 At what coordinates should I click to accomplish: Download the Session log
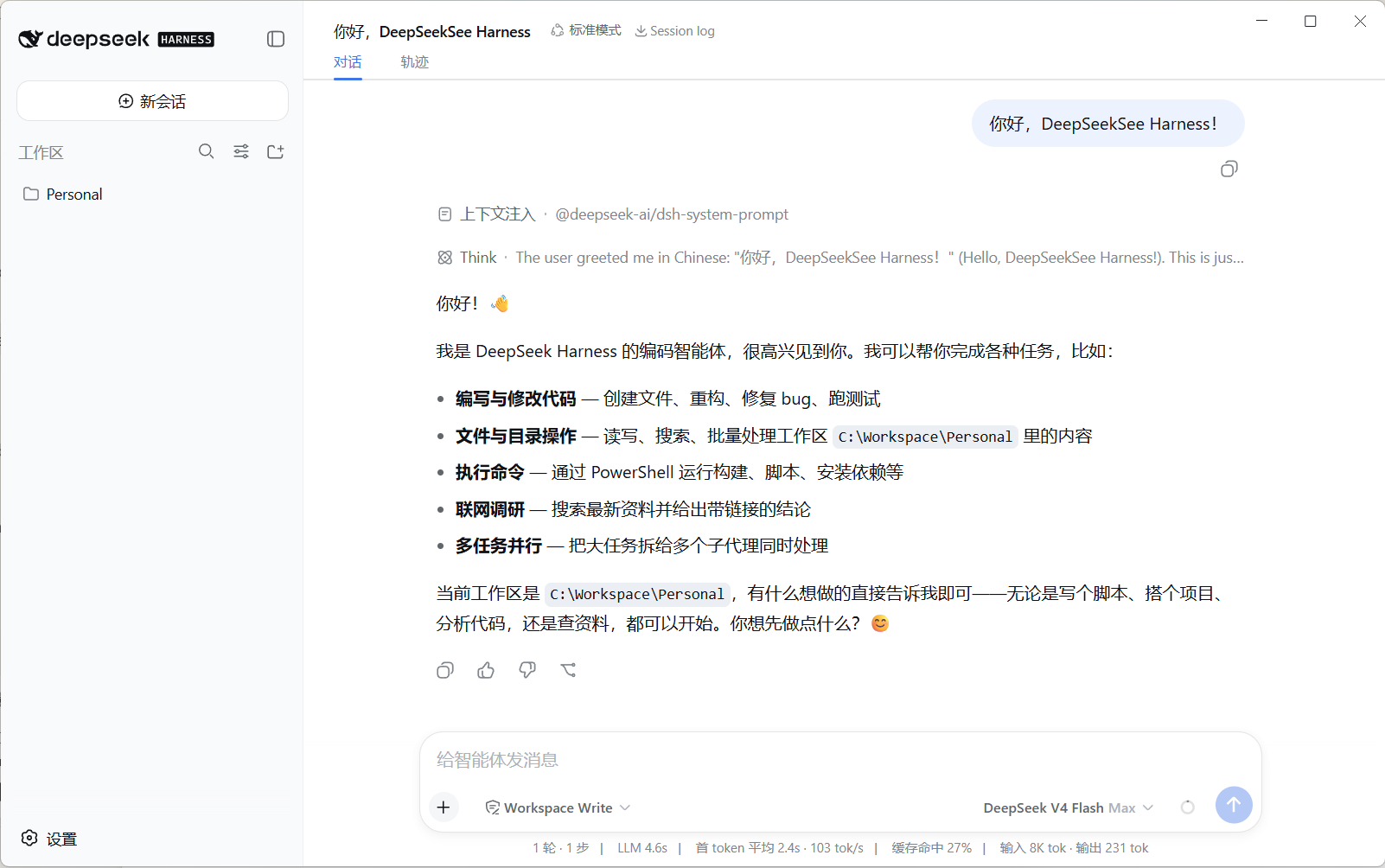(675, 31)
